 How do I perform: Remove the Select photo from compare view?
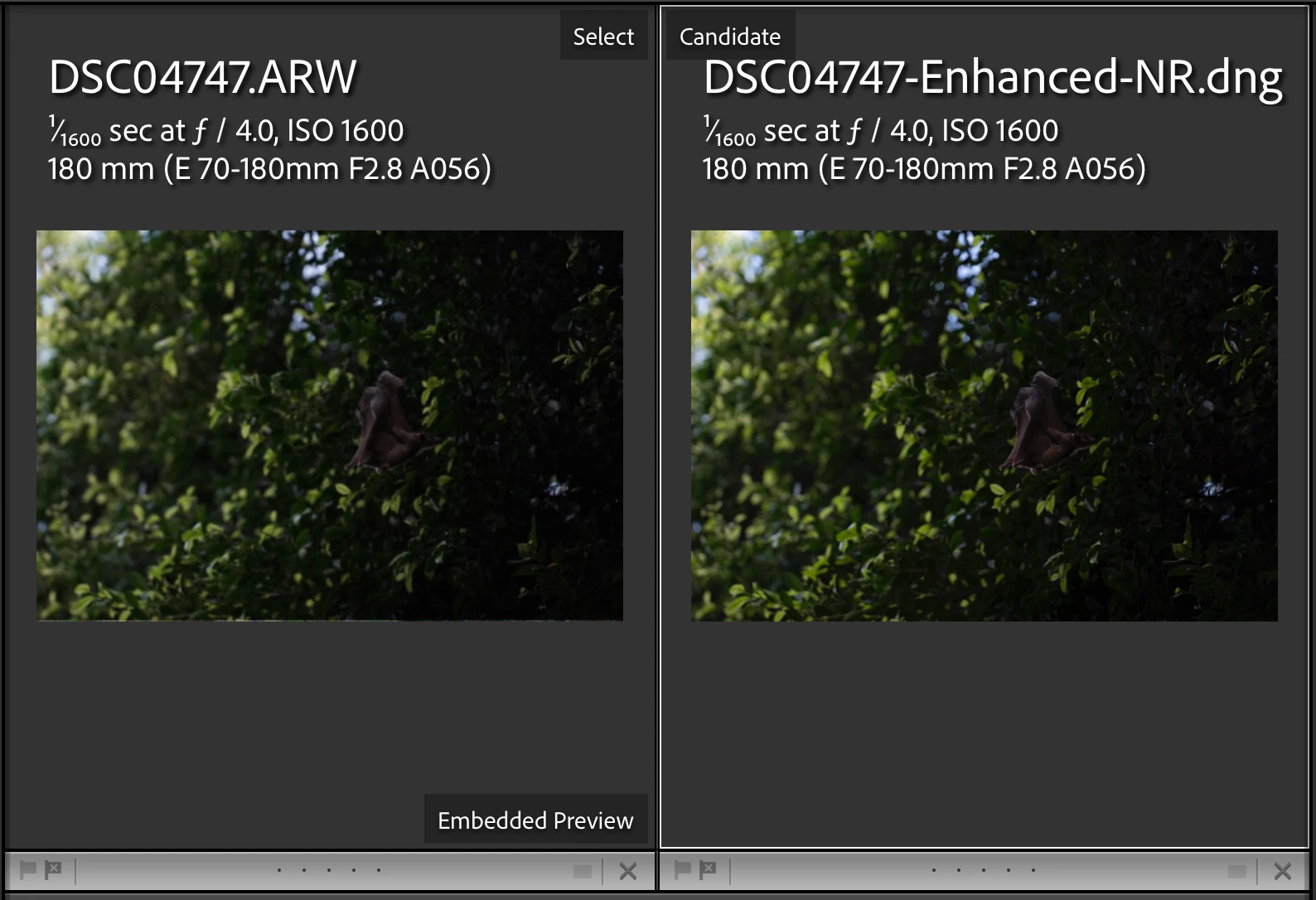point(628,871)
